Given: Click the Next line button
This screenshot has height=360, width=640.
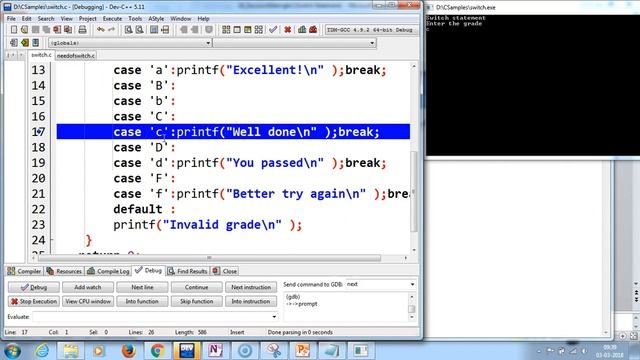Looking at the screenshot, I should [142, 287].
